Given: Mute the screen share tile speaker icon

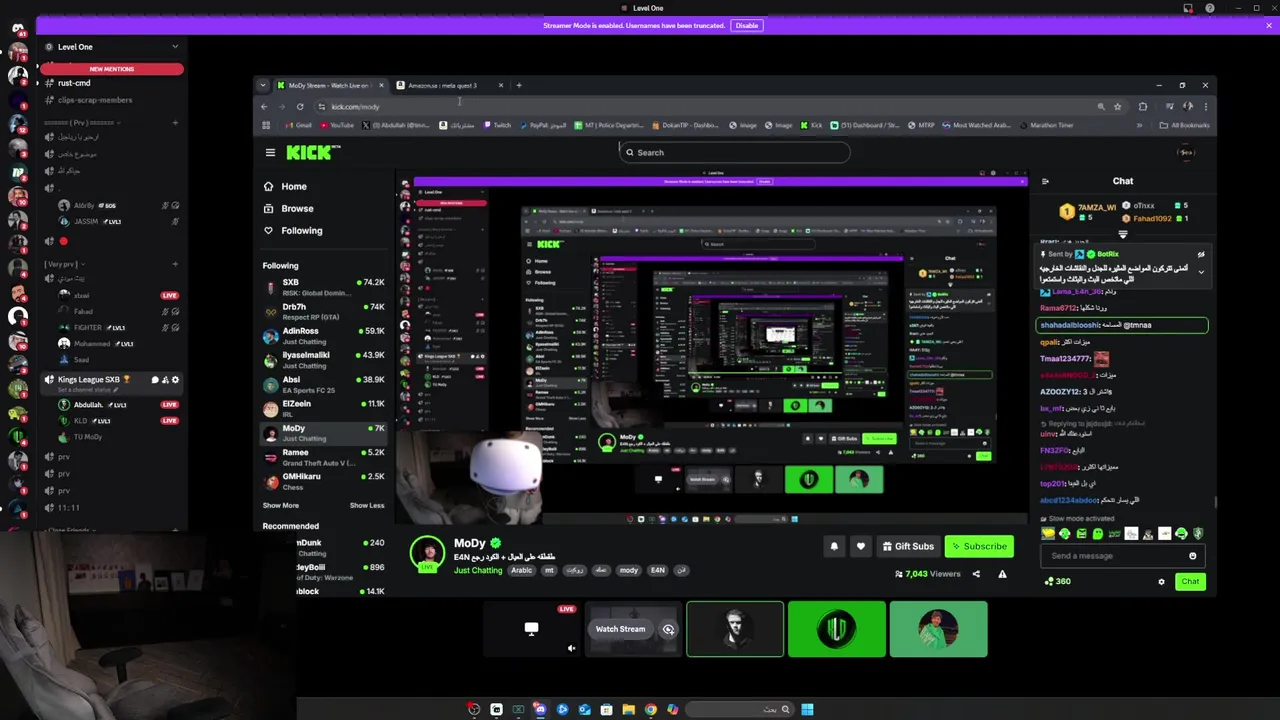Looking at the screenshot, I should (x=571, y=647).
